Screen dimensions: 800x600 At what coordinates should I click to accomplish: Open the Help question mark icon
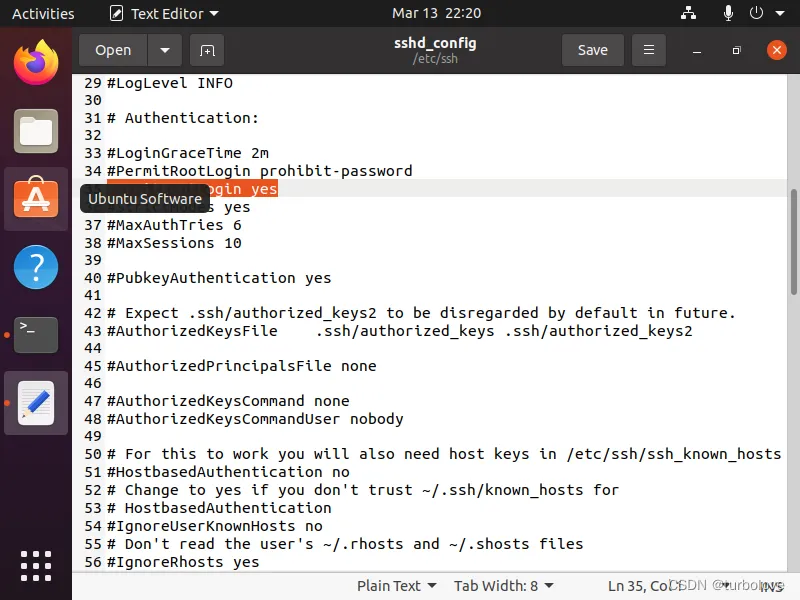[36, 267]
